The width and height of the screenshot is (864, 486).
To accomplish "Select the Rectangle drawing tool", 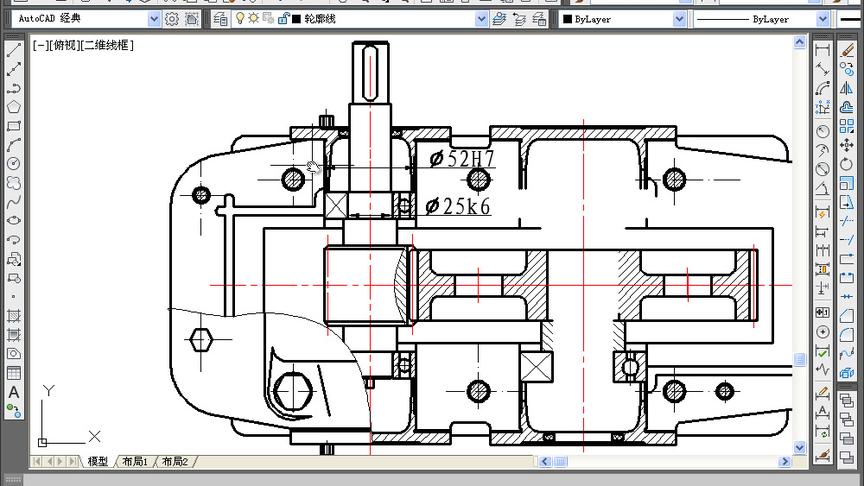I will [14, 126].
